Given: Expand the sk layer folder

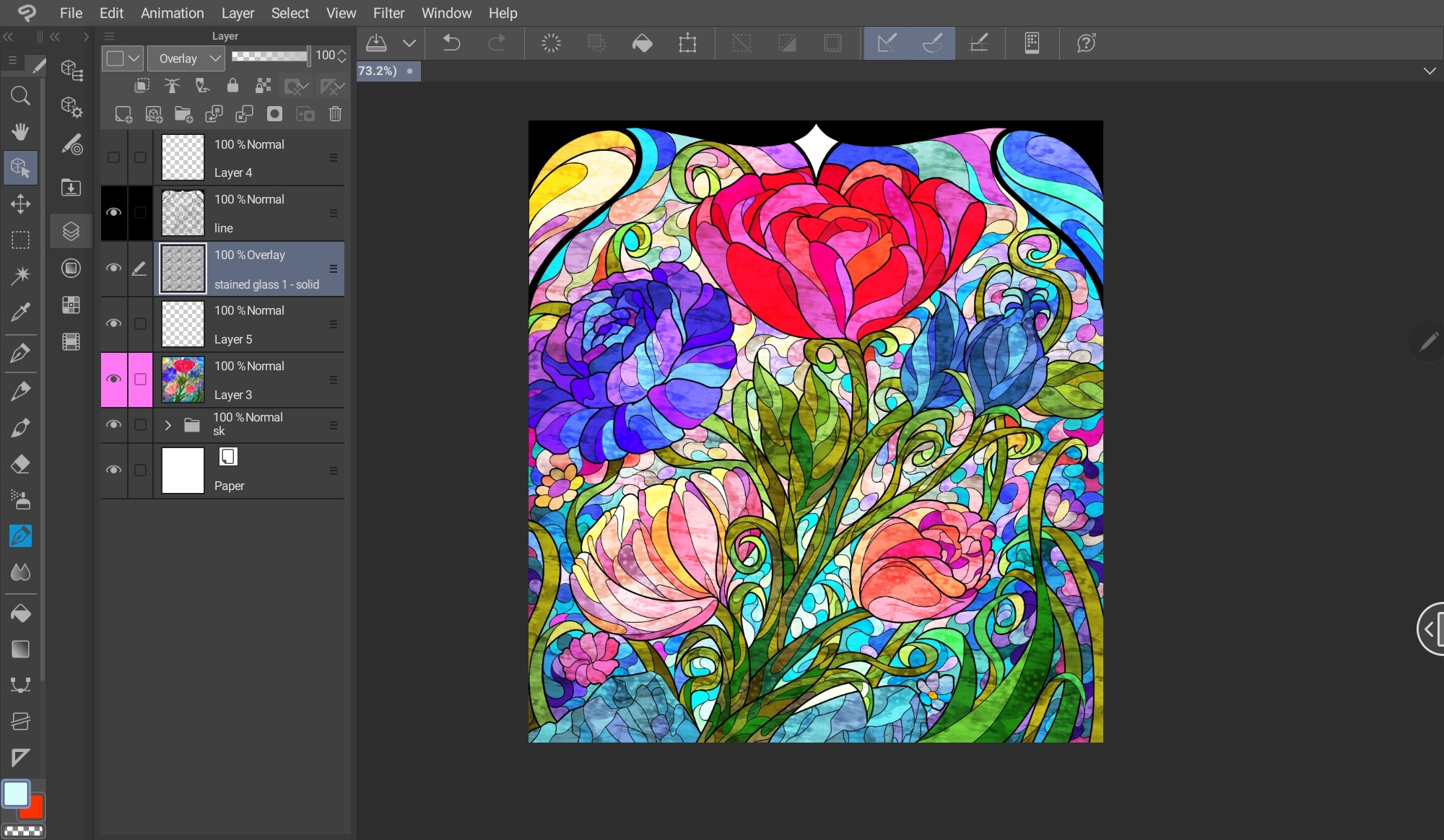Looking at the screenshot, I should [168, 425].
